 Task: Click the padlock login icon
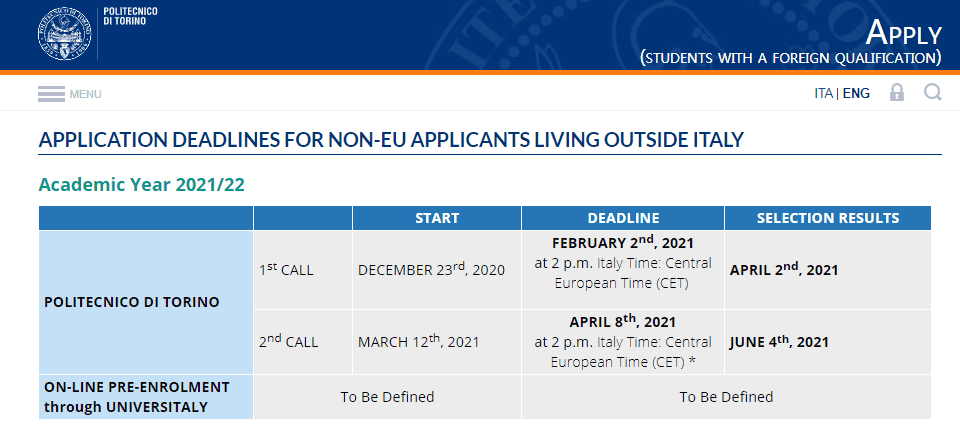click(x=897, y=93)
